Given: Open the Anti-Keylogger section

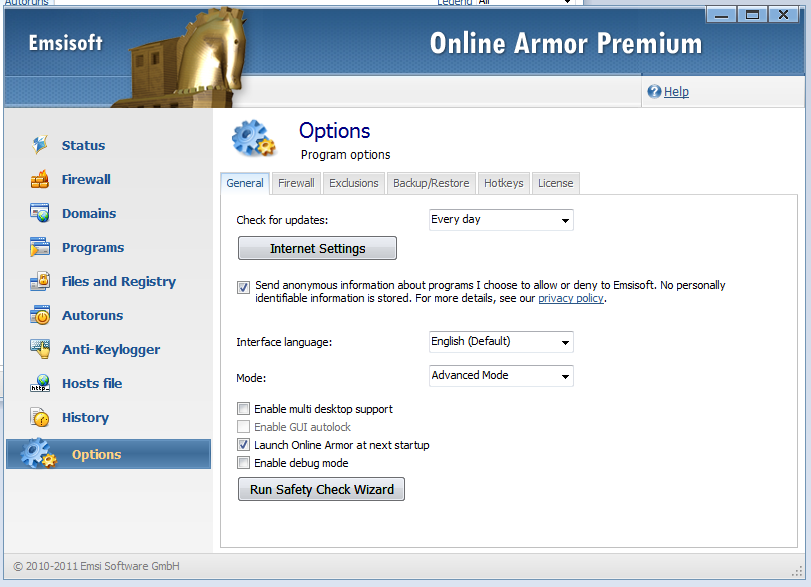Looking at the screenshot, I should (x=111, y=350).
